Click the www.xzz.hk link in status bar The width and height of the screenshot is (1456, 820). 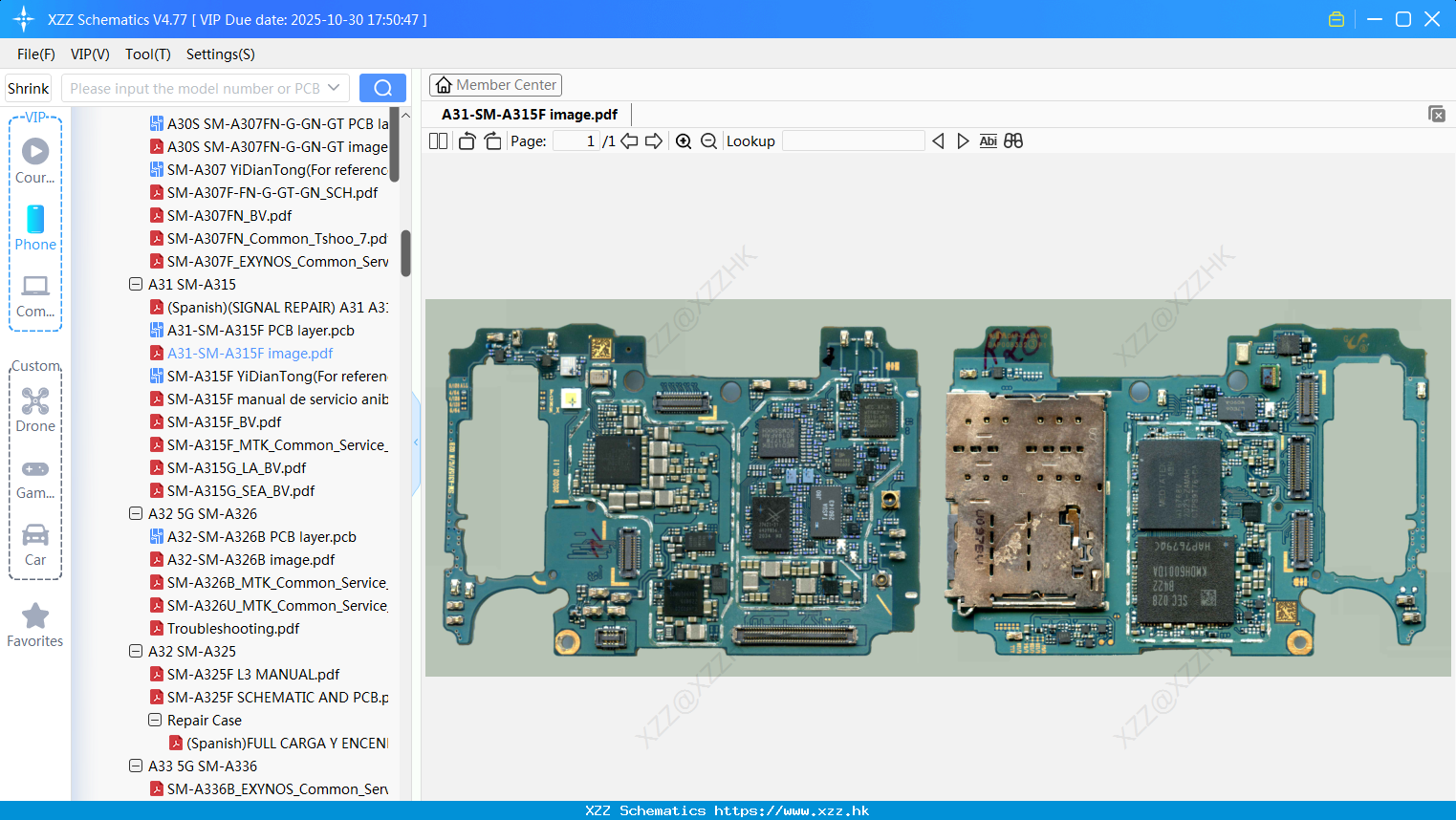(x=792, y=810)
